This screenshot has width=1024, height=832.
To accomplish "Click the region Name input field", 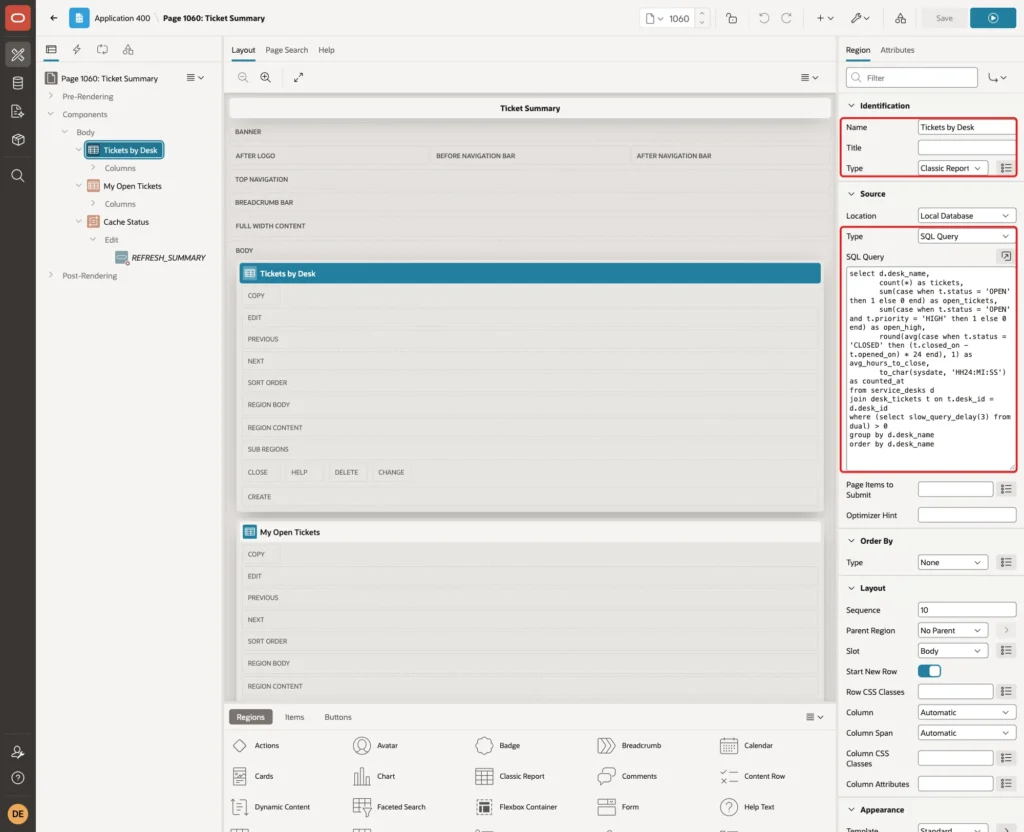I will tap(967, 127).
